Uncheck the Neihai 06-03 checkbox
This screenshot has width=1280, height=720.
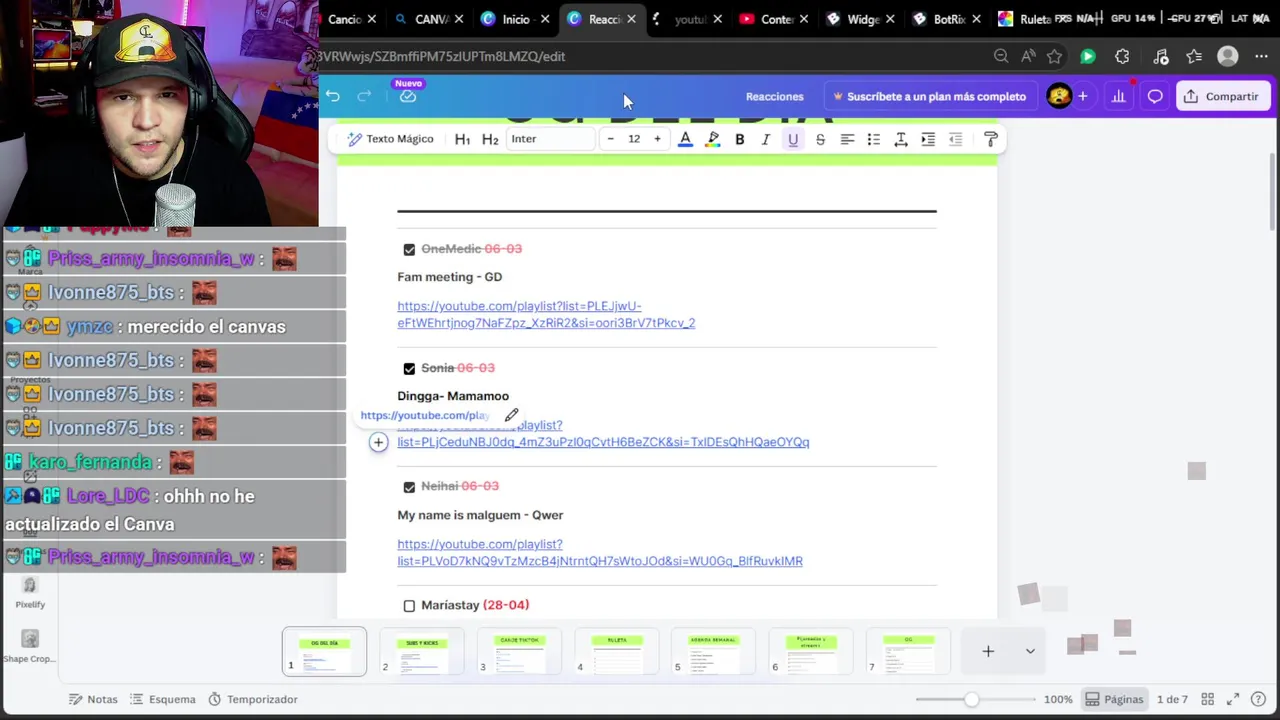(x=409, y=487)
